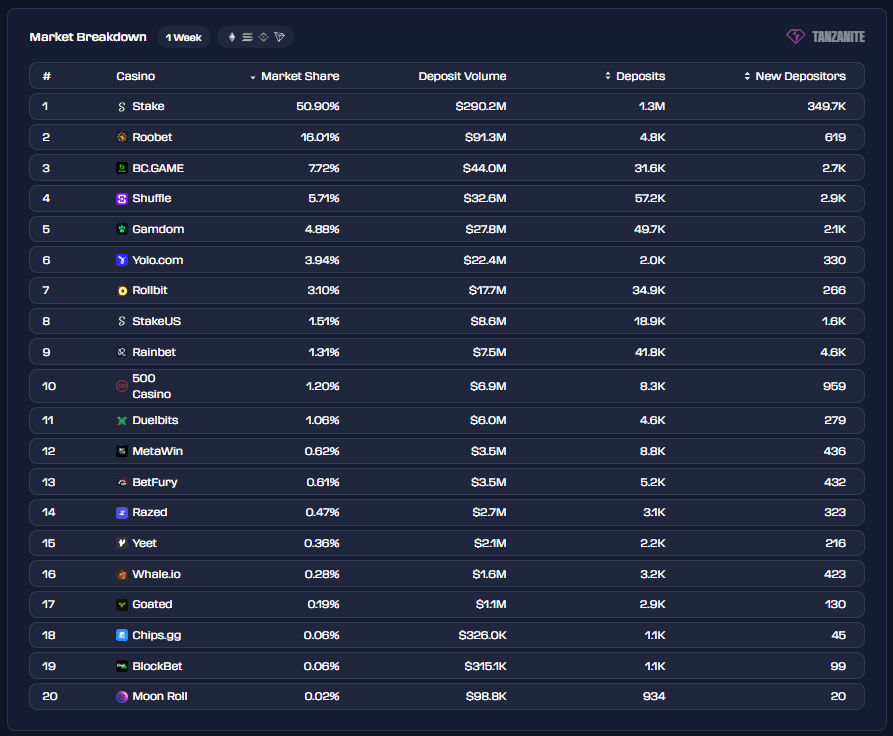Click the StakeUS casino logo

121,321
